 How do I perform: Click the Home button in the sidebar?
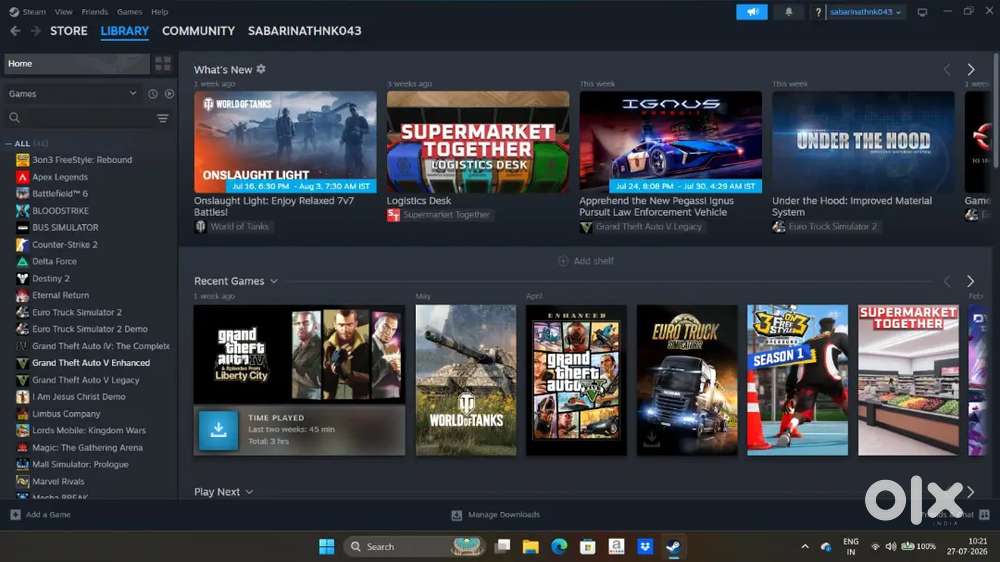tap(77, 63)
